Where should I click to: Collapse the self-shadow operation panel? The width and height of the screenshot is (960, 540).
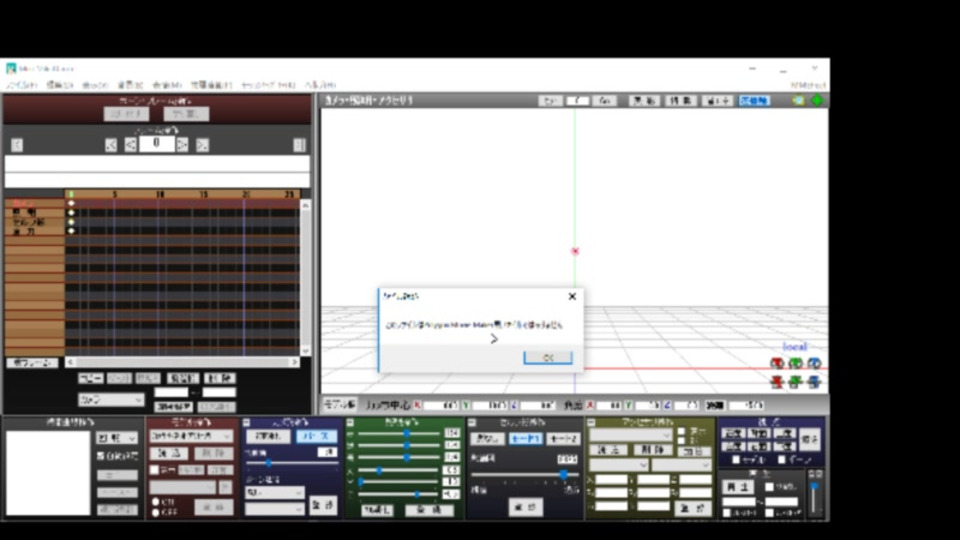tap(471, 422)
